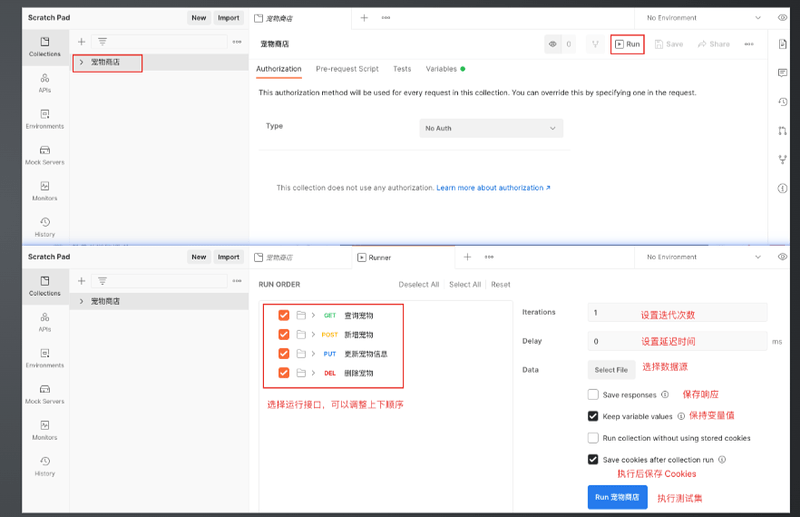The height and width of the screenshot is (517, 800).
Task: Click the filter icon in upper window collection list
Action: click(x=102, y=42)
